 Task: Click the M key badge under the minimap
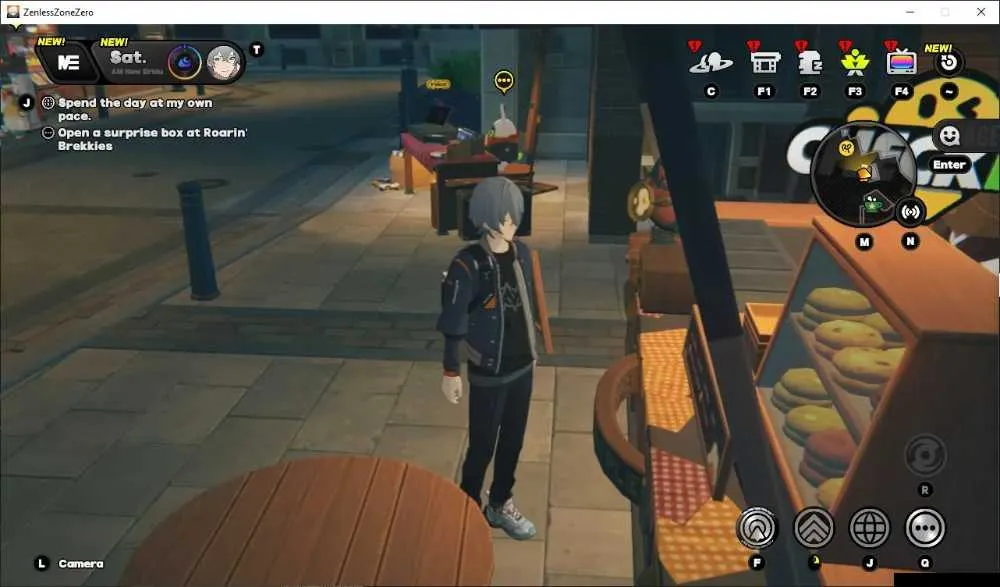[864, 242]
